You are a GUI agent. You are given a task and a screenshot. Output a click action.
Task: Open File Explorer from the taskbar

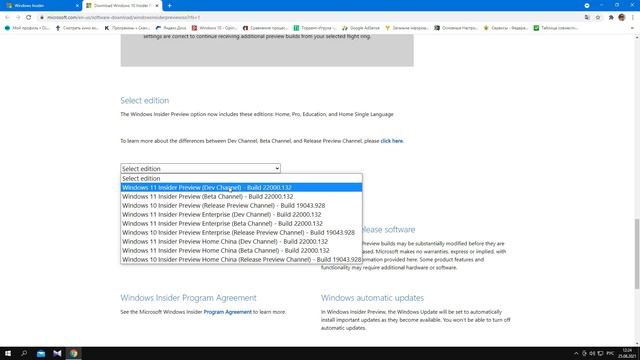pyautogui.click(x=41, y=353)
